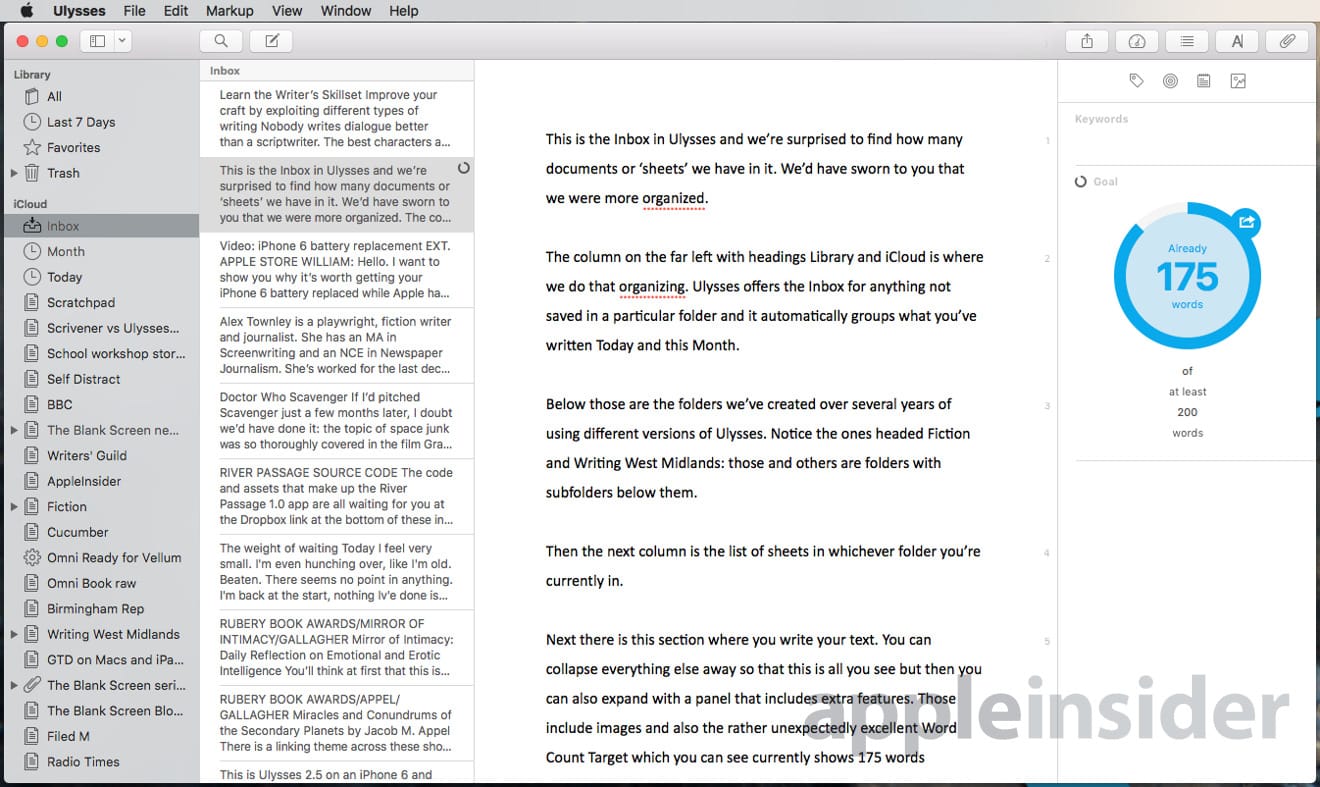Create a new sheet with compose icon
Screen dimensions: 1320x787
(x=271, y=41)
